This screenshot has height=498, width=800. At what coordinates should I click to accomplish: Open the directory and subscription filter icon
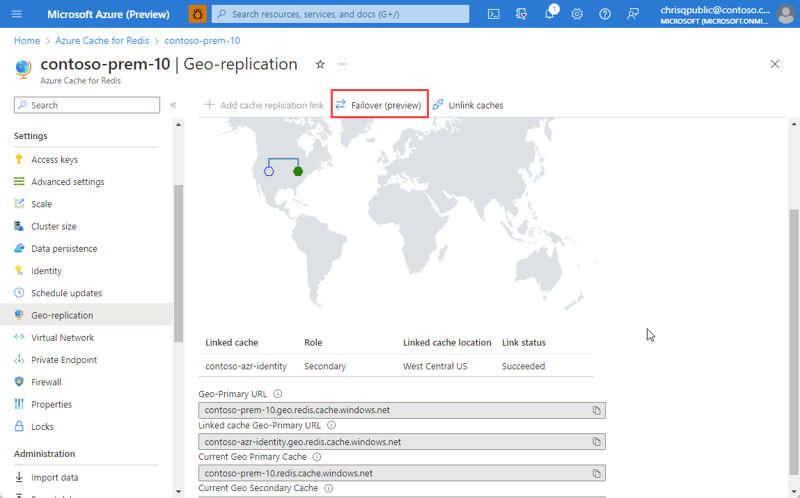521,14
